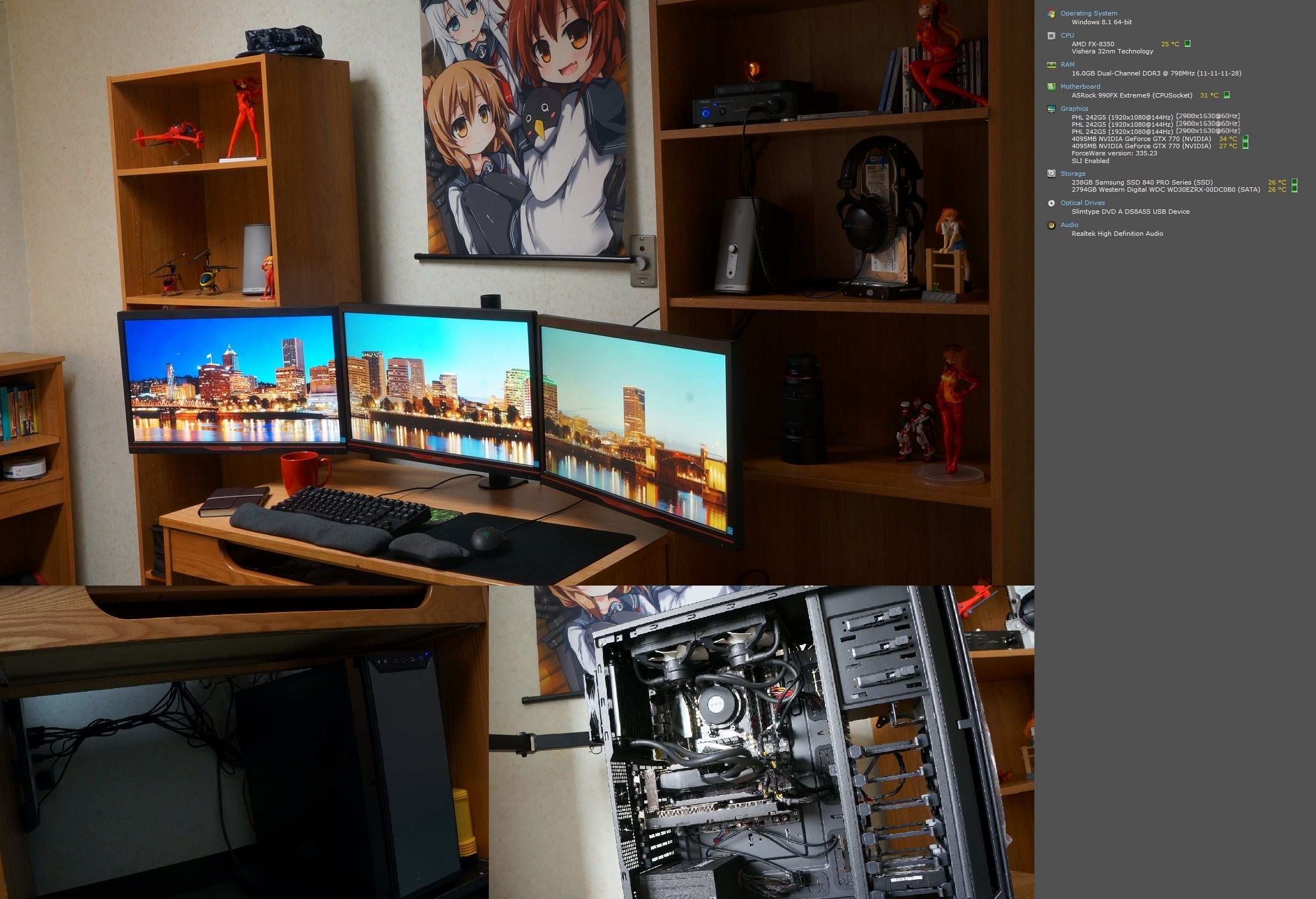Click the Samsung SSD 840 PRO entry

[1142, 182]
